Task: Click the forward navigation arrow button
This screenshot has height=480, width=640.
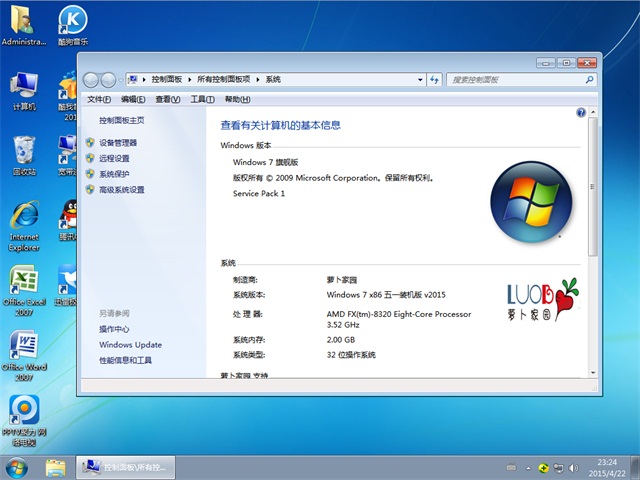Action: coord(108,80)
